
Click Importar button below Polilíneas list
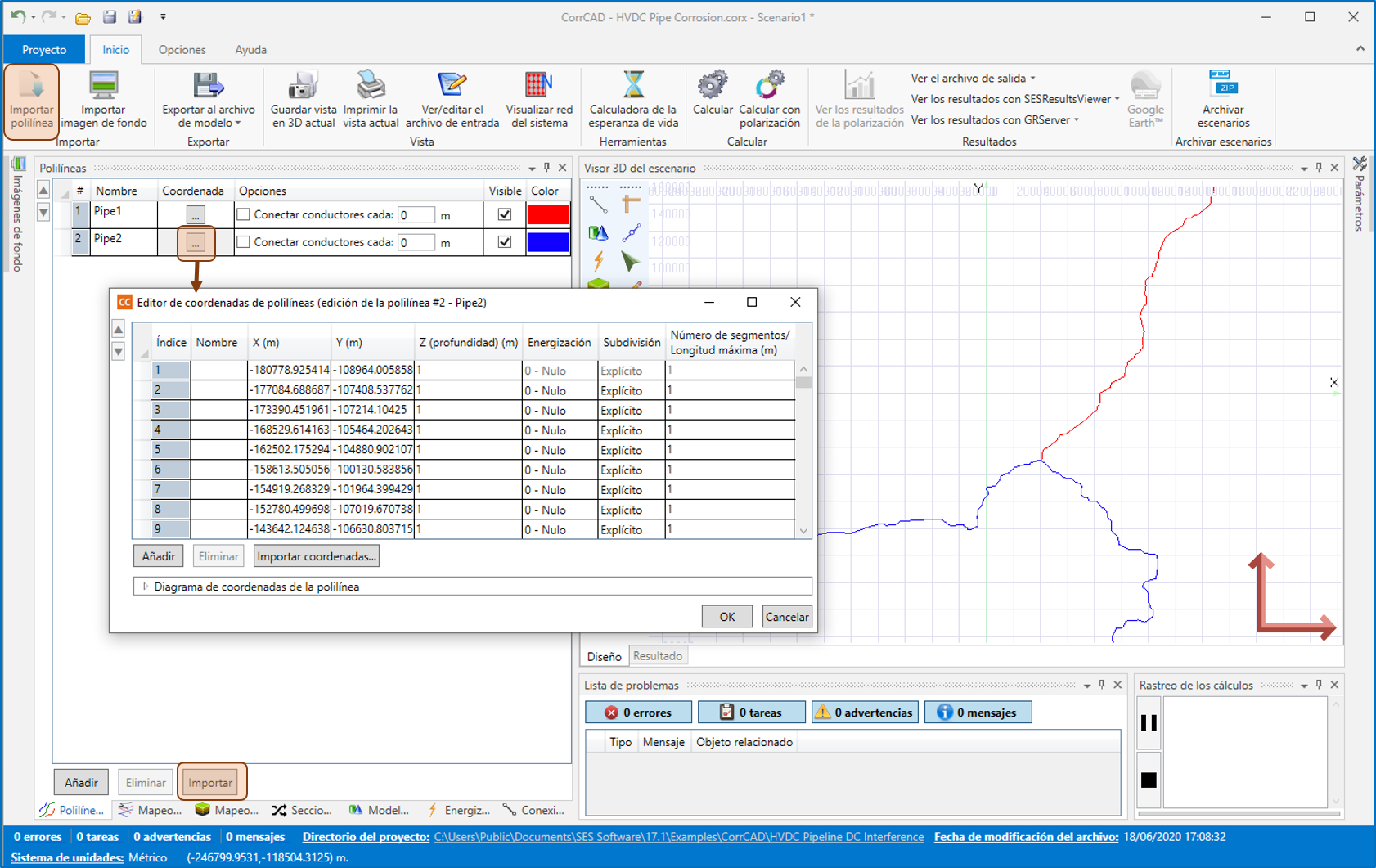coord(210,782)
